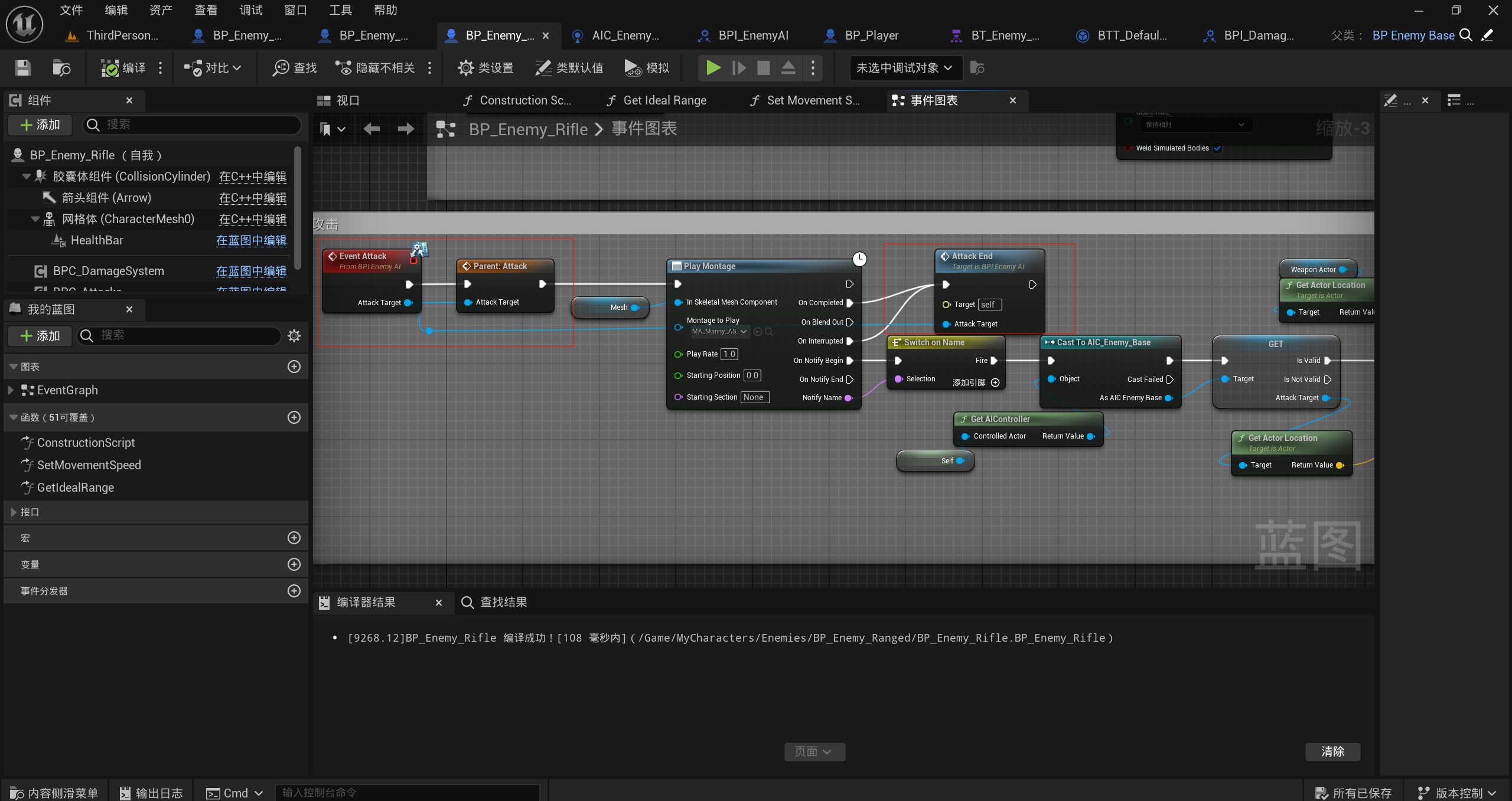Open the Debug menu in the menu bar
Image resolution: width=1512 pixels, height=801 pixels.
coord(250,10)
